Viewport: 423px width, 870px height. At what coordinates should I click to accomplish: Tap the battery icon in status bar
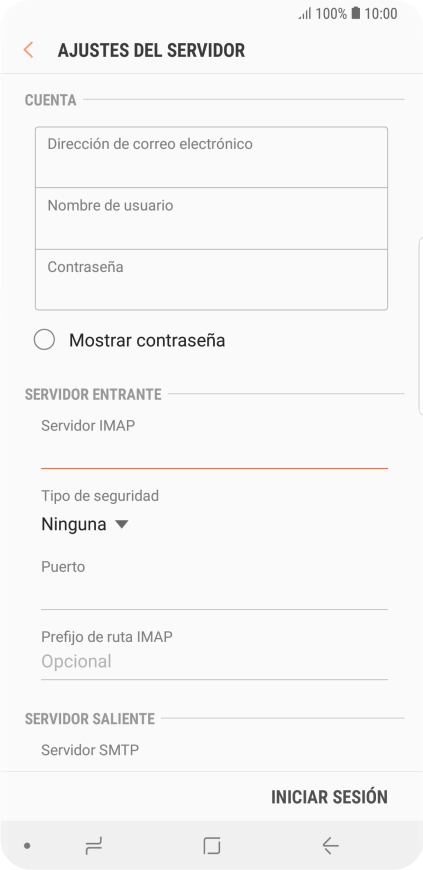355,13
